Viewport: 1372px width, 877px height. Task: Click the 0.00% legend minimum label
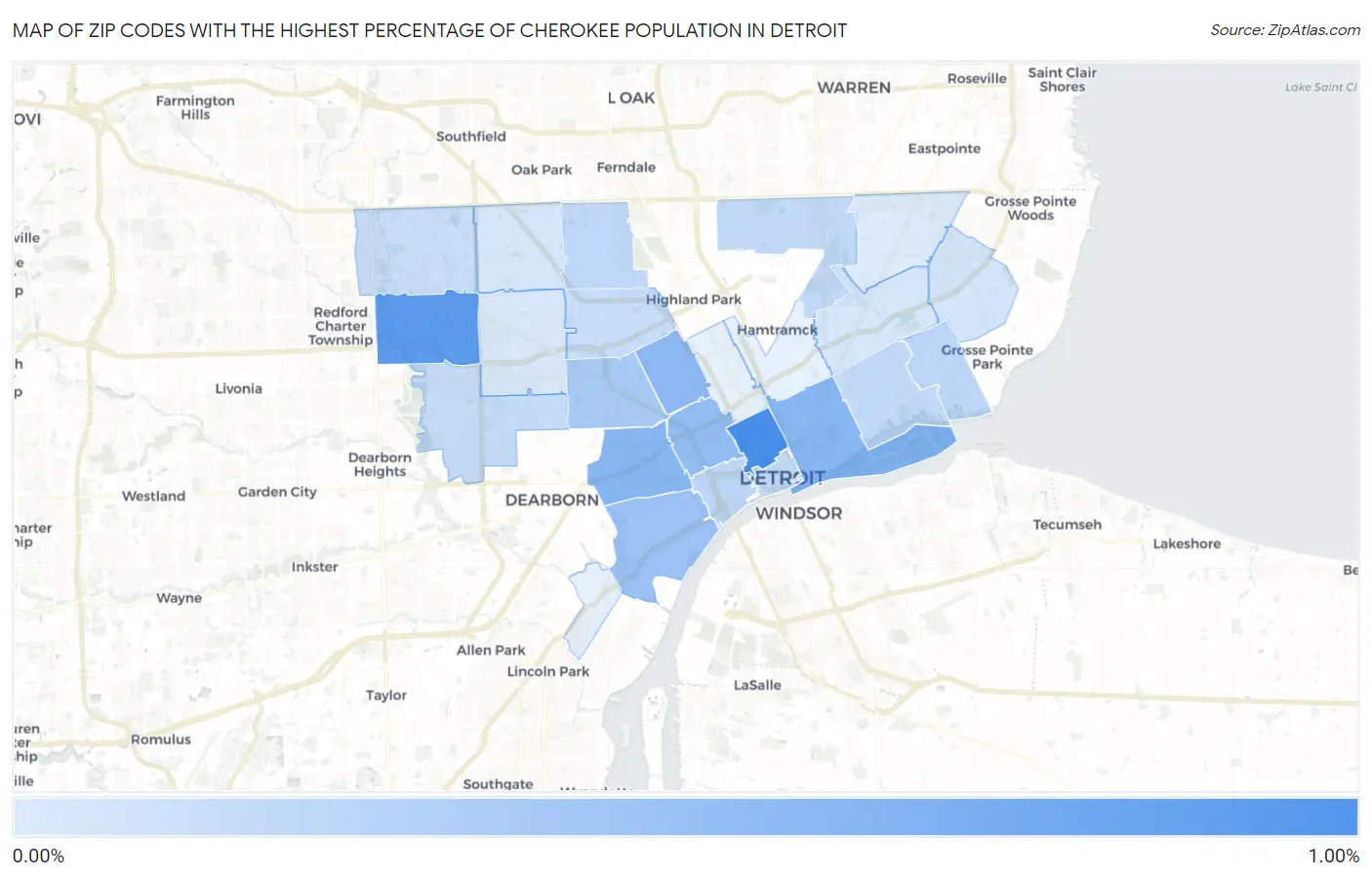[x=38, y=857]
